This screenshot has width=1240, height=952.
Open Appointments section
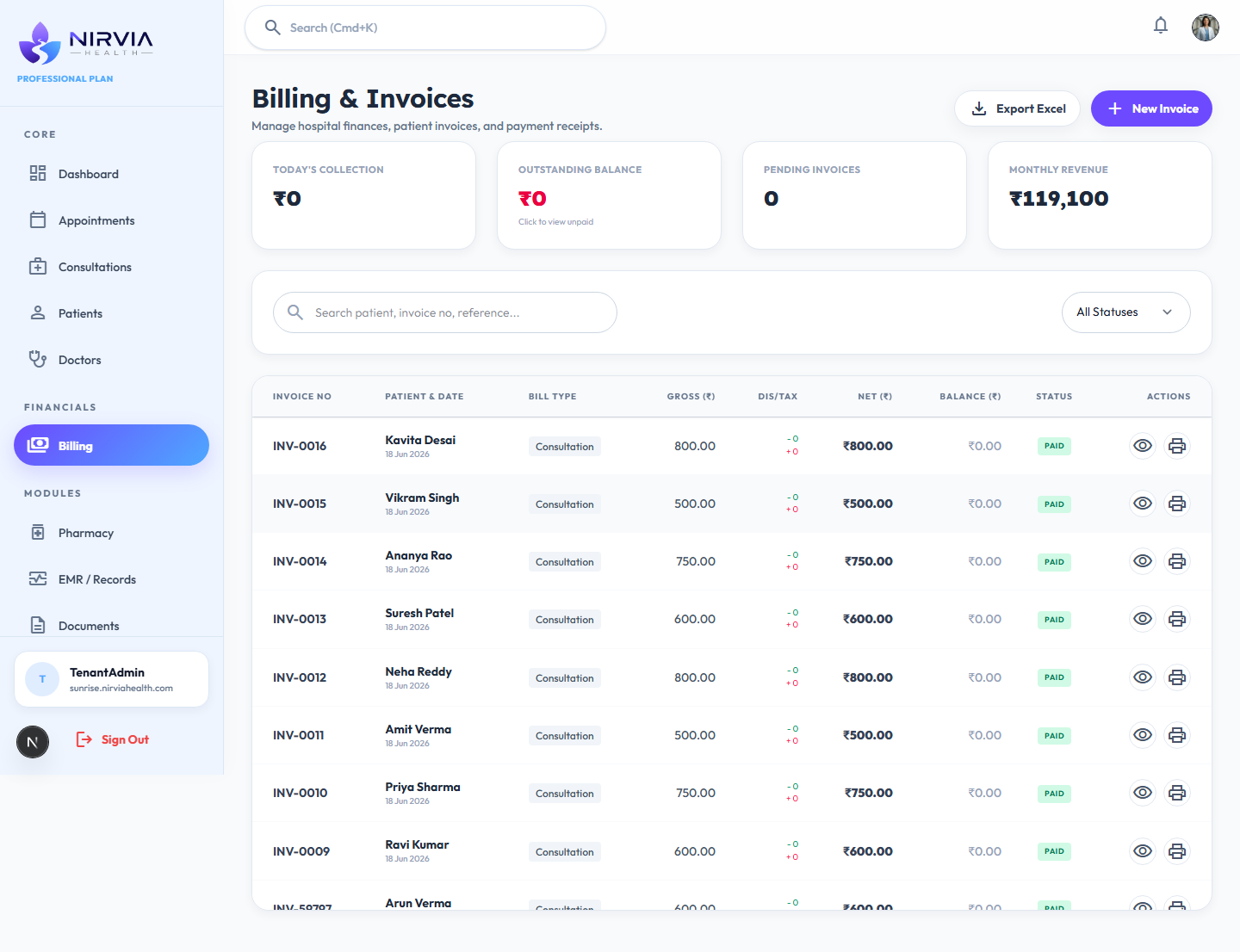click(111, 220)
